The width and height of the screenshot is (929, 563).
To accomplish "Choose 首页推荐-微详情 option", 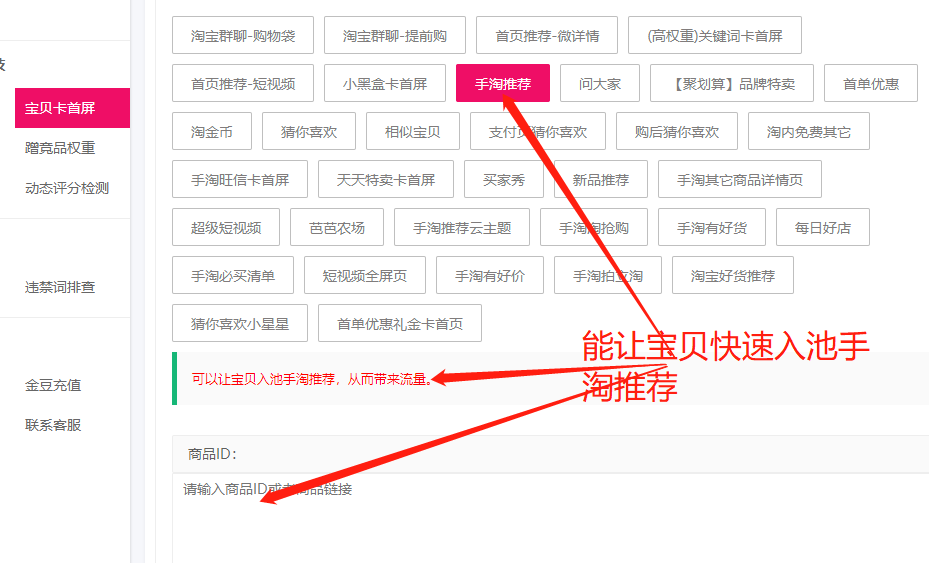I will click(x=547, y=36).
